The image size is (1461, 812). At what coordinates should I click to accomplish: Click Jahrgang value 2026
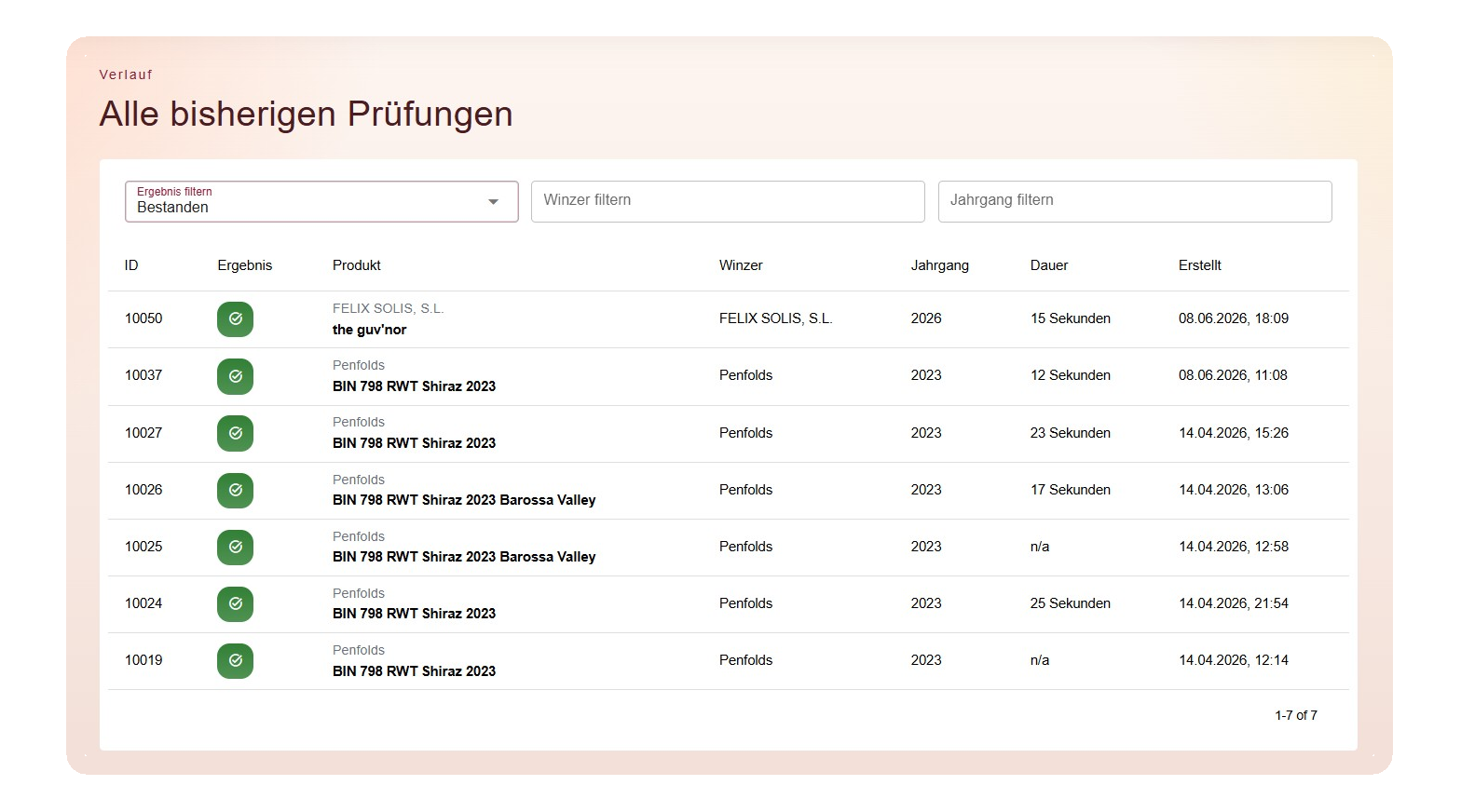[926, 318]
